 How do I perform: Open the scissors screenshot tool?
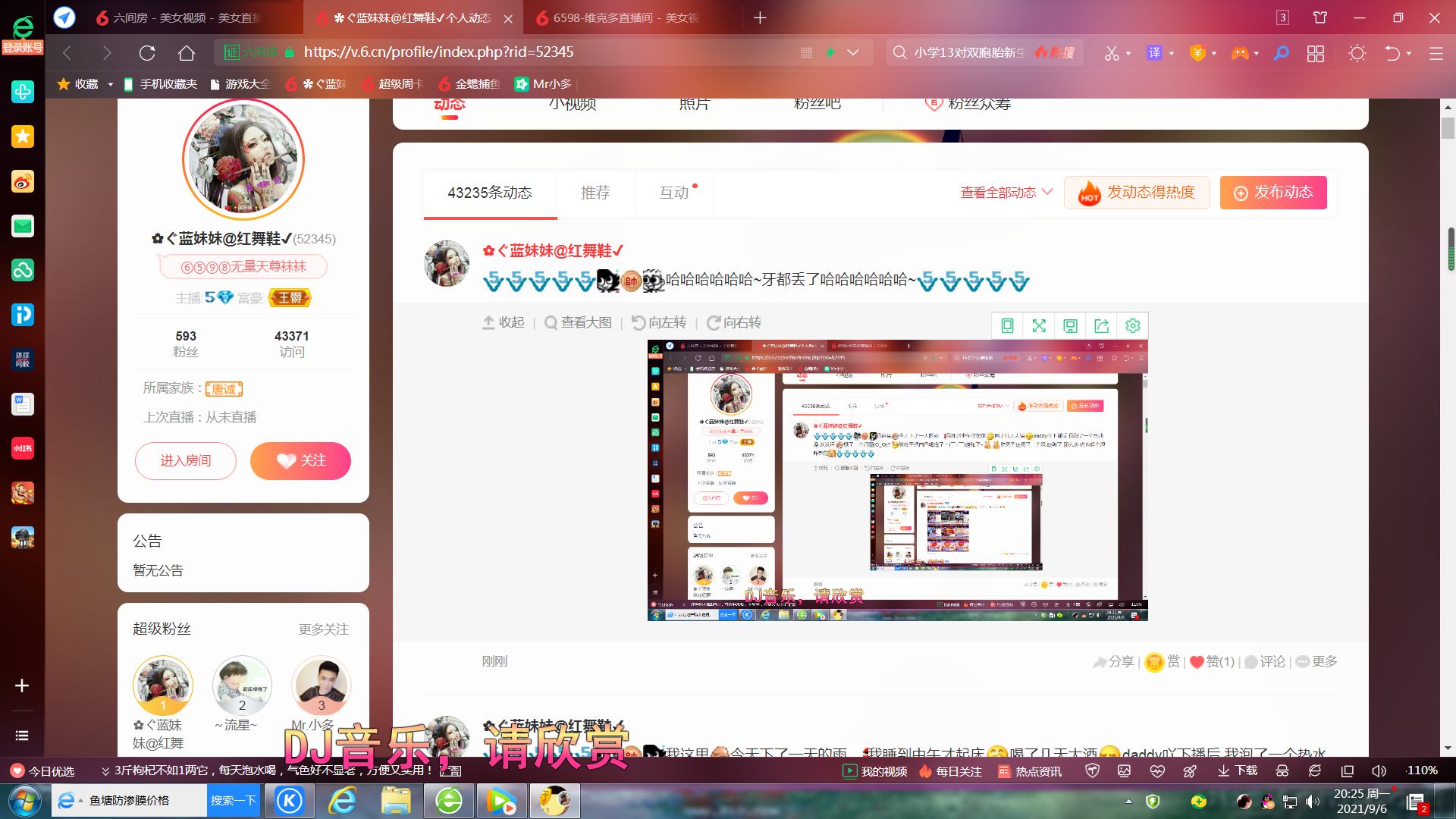point(1112,53)
